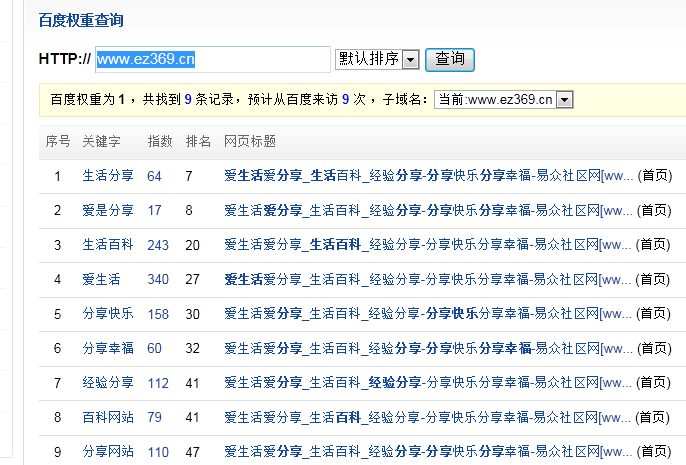The width and height of the screenshot is (686, 465).
Task: Click keyword link 生活分享
Action: coord(107,176)
